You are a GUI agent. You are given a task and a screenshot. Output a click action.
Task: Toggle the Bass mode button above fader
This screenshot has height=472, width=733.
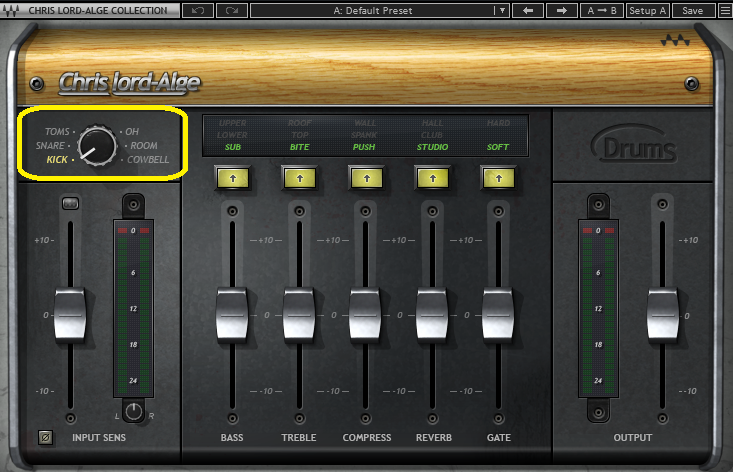click(x=232, y=177)
